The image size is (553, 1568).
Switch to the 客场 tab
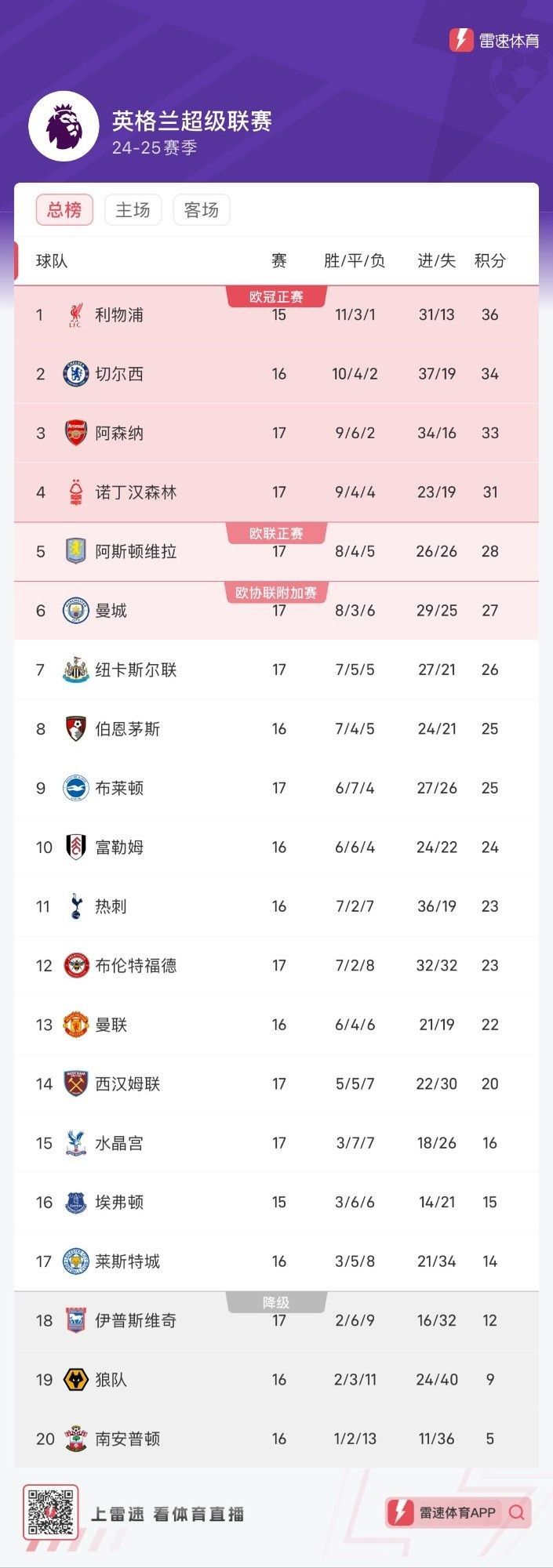tap(201, 210)
